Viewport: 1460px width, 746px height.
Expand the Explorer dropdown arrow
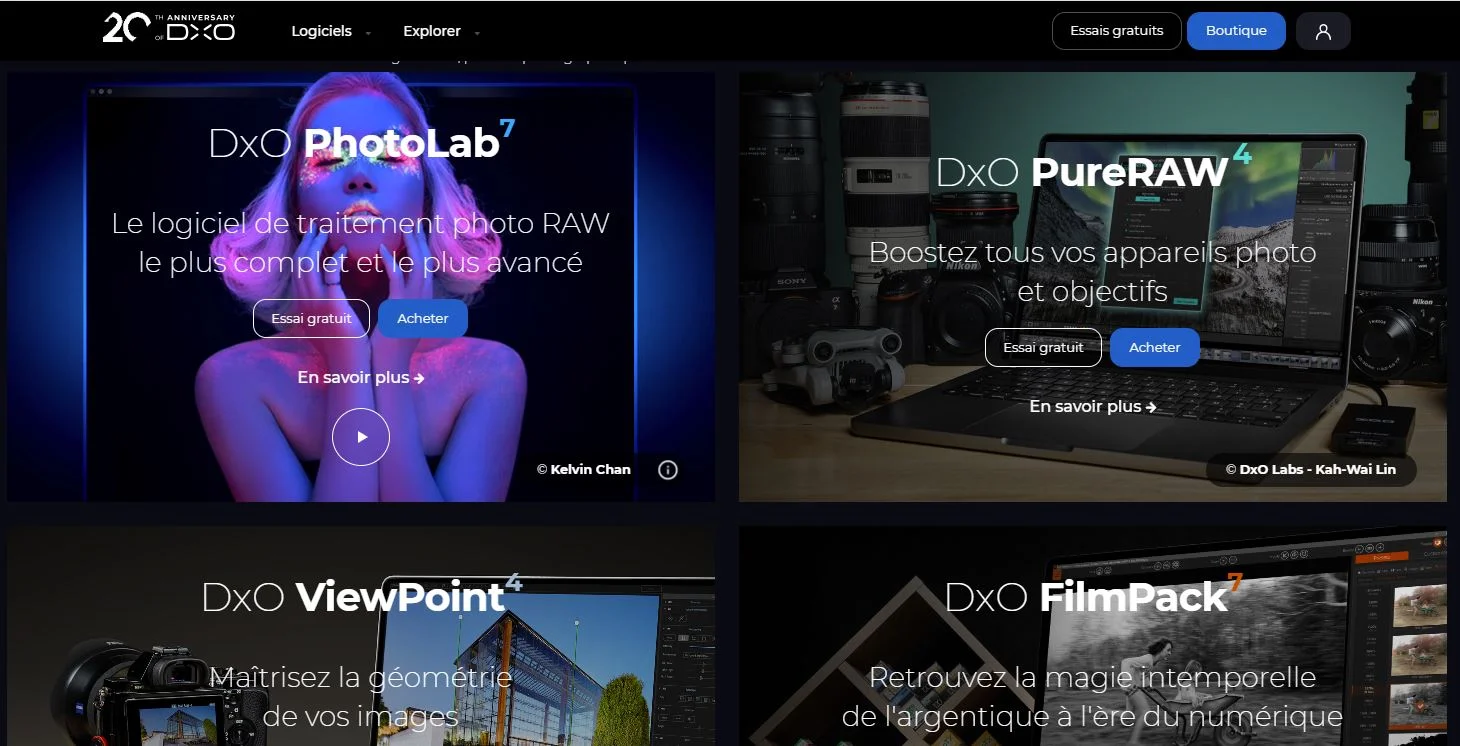[x=477, y=33]
